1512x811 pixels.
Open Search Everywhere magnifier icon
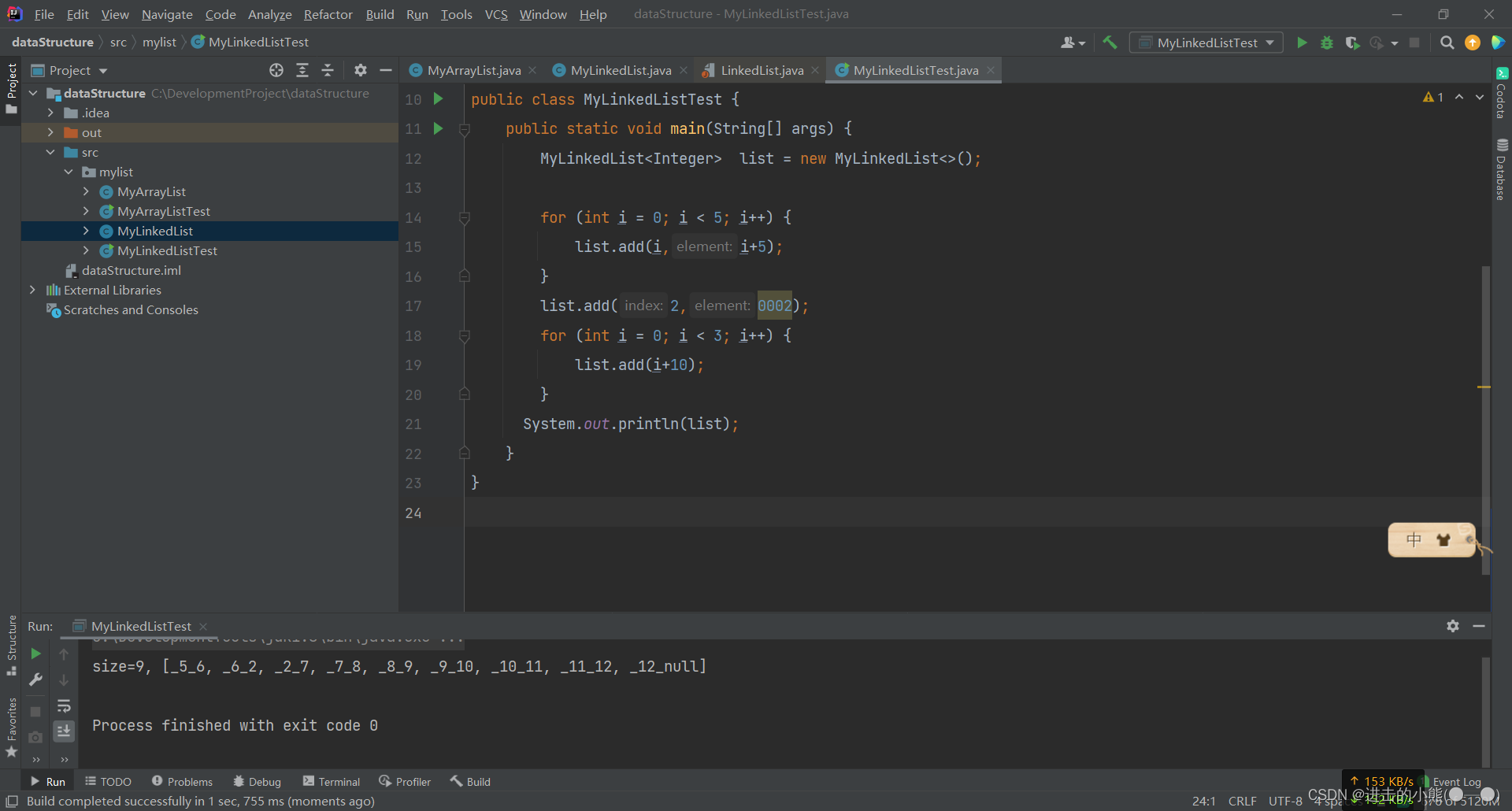[1447, 43]
